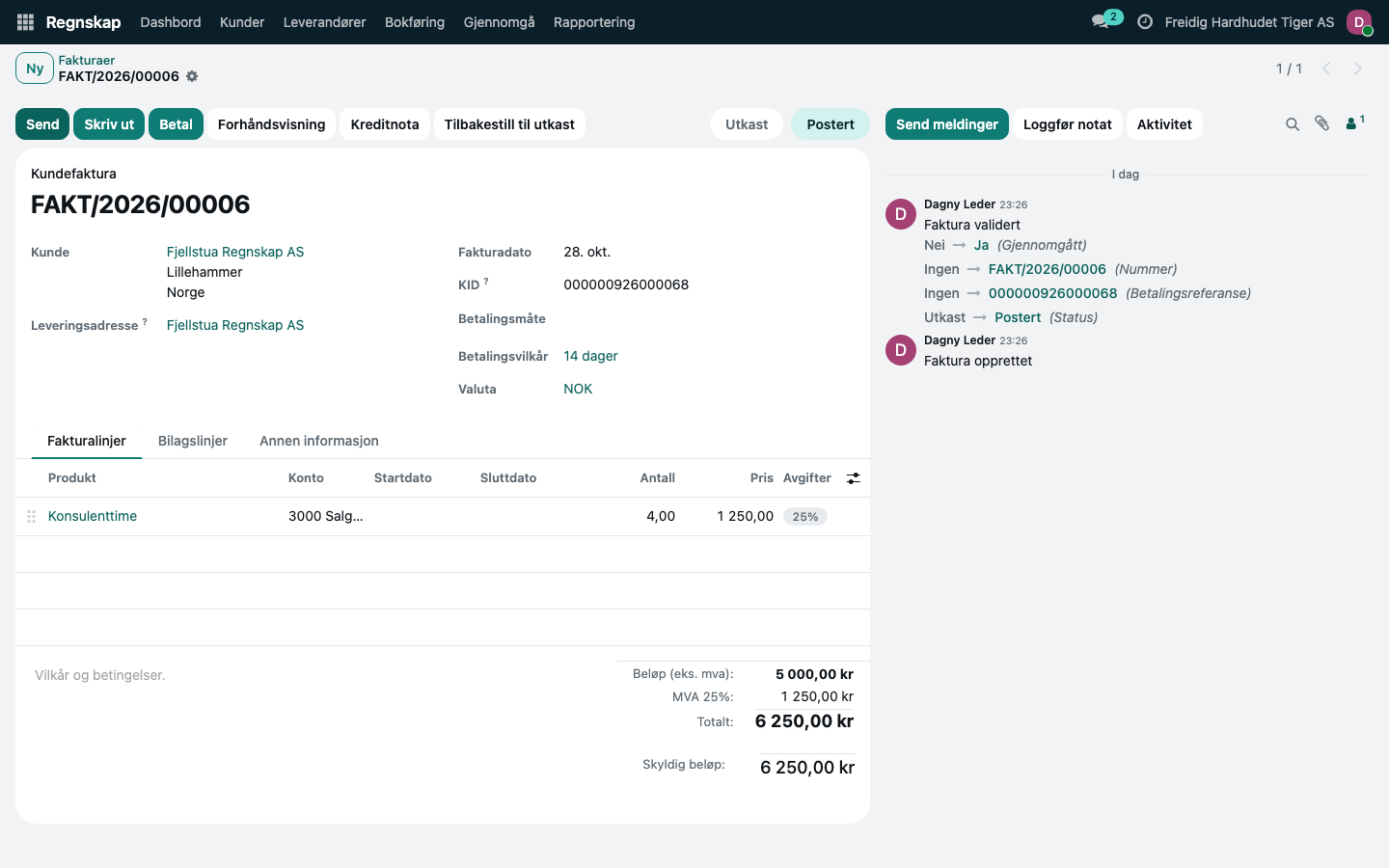The height and width of the screenshot is (868, 1389).
Task: Open attachments via the paperclip icon
Action: coord(1322,123)
